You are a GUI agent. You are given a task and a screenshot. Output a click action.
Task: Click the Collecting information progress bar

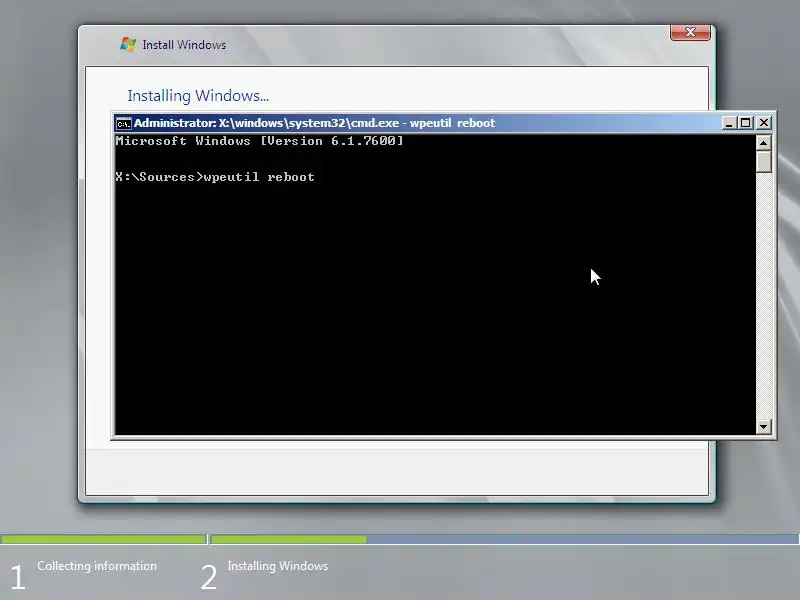[103, 539]
